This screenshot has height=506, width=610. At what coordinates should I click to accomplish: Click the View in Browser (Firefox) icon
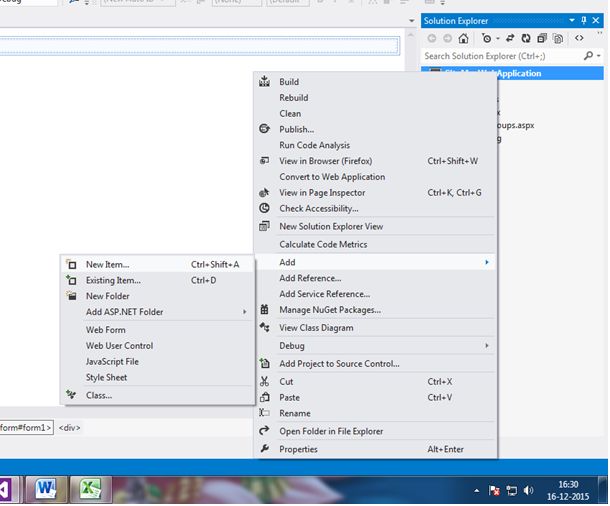pyautogui.click(x=265, y=161)
